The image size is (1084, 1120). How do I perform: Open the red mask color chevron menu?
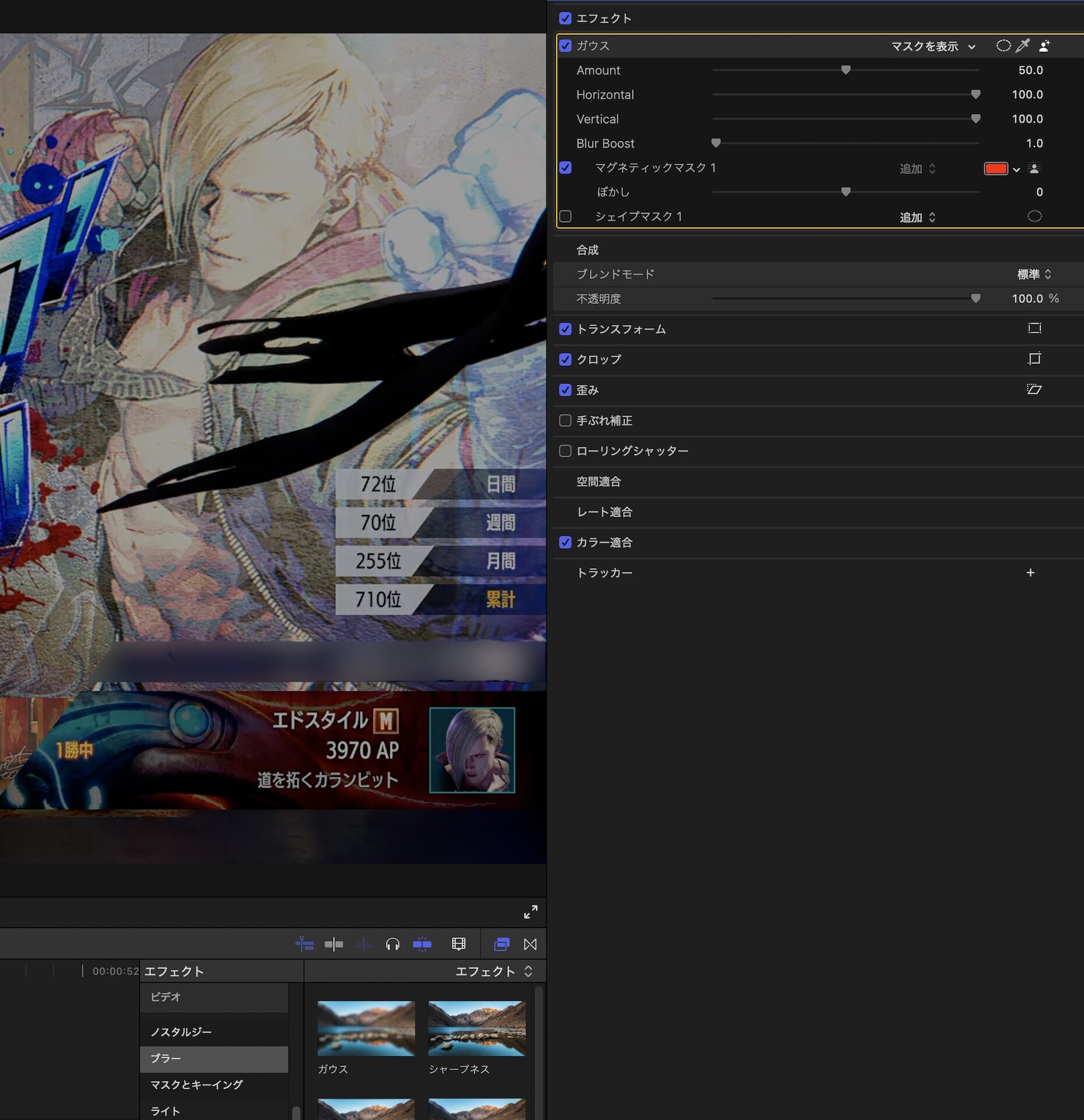click(1016, 169)
